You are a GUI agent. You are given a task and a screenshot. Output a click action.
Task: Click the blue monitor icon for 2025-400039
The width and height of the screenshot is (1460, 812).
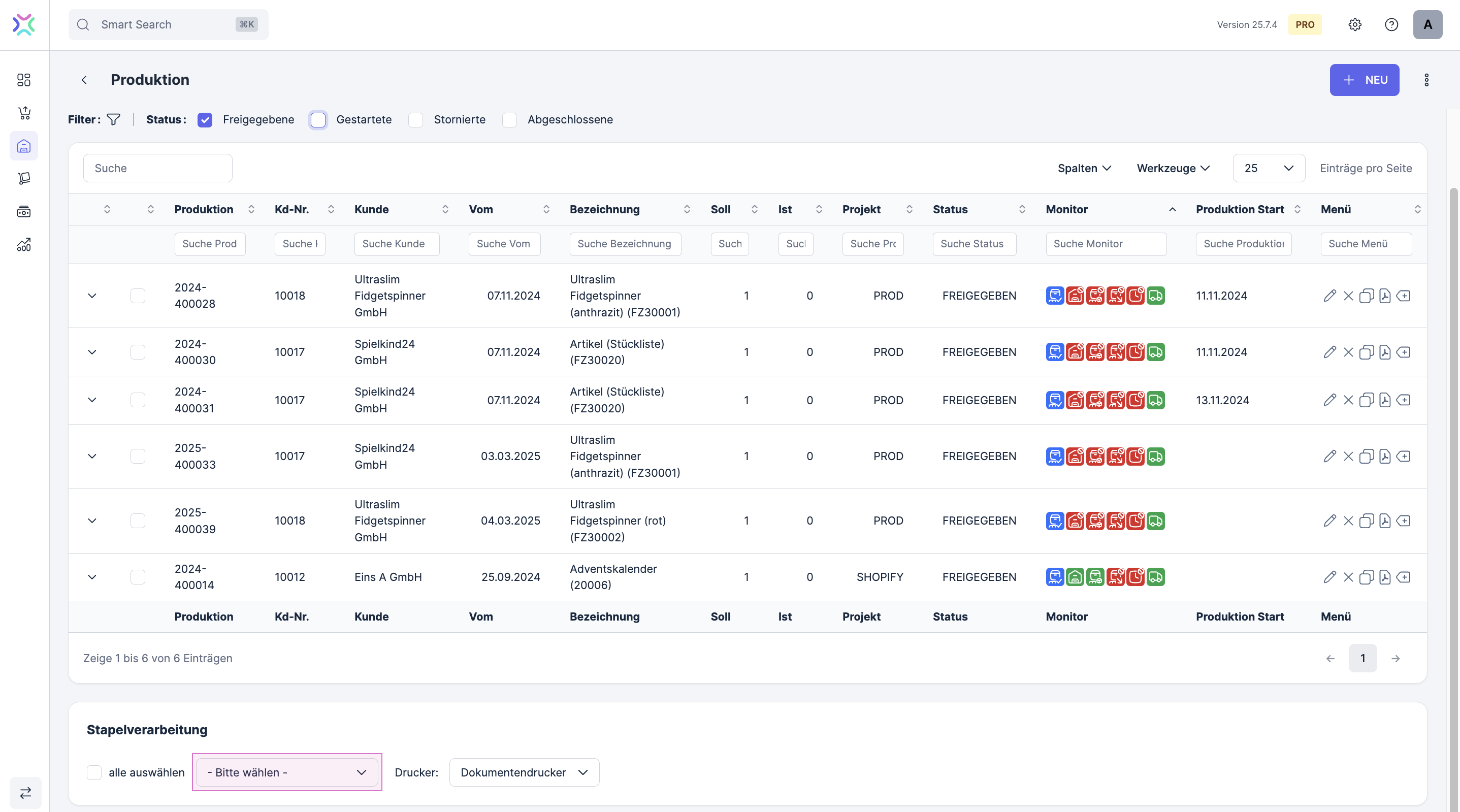pos(1055,521)
